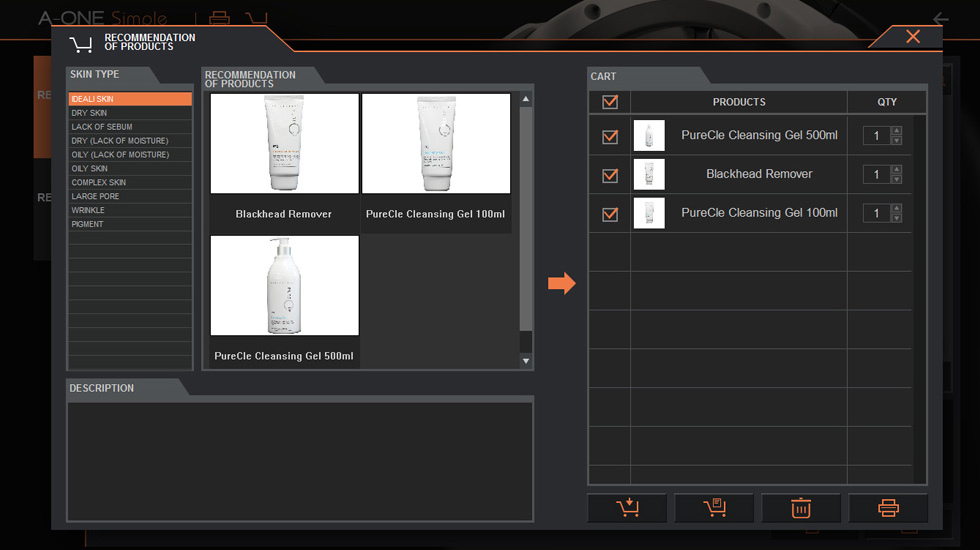Click the PRODUCTS column header in the cart

coord(739,102)
